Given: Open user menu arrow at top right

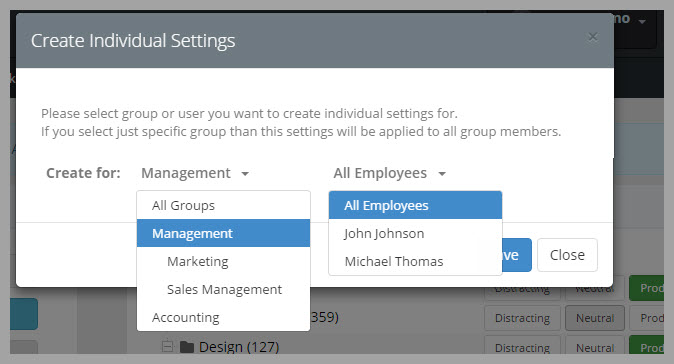Looking at the screenshot, I should [x=642, y=21].
